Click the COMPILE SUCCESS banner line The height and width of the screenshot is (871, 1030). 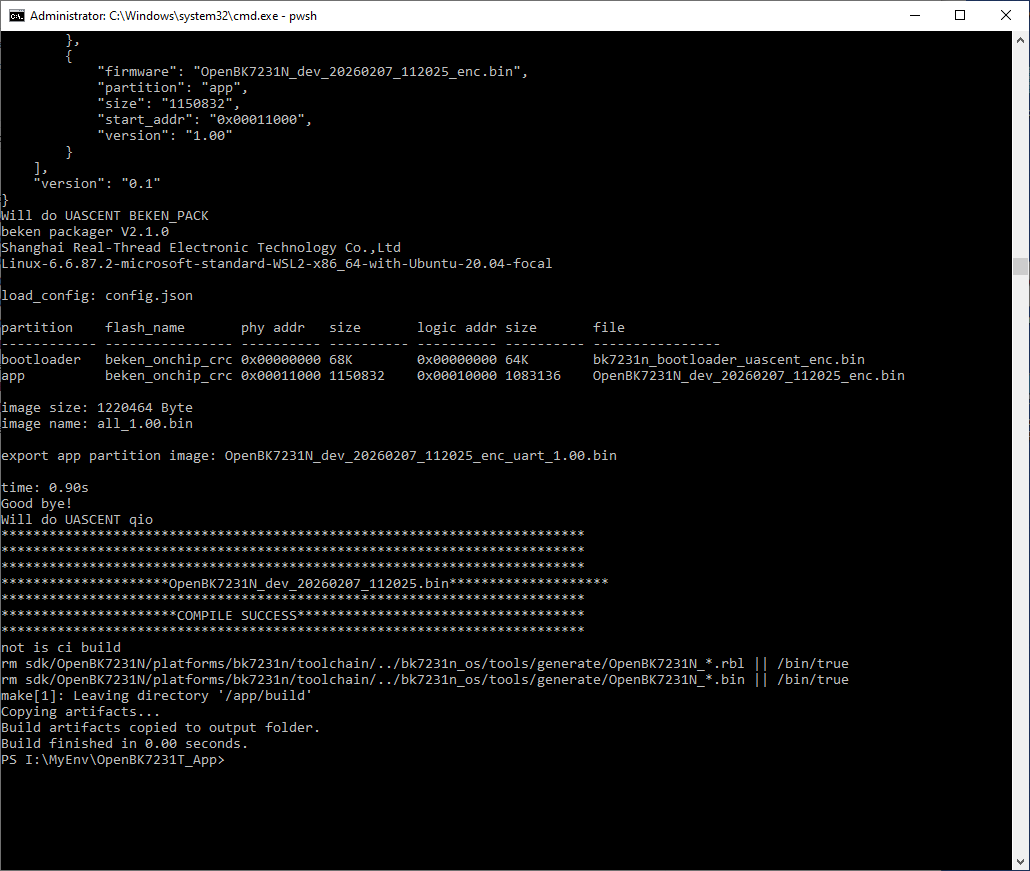[x=292, y=615]
